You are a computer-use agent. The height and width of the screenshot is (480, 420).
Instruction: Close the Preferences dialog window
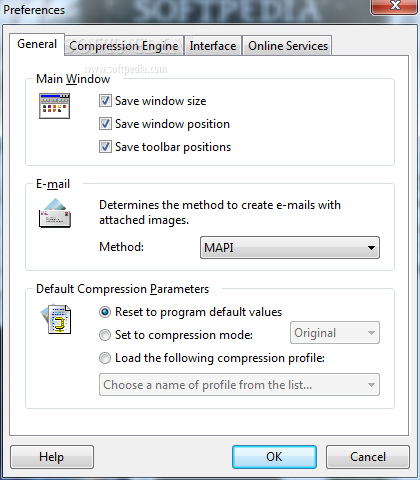pos(394,6)
